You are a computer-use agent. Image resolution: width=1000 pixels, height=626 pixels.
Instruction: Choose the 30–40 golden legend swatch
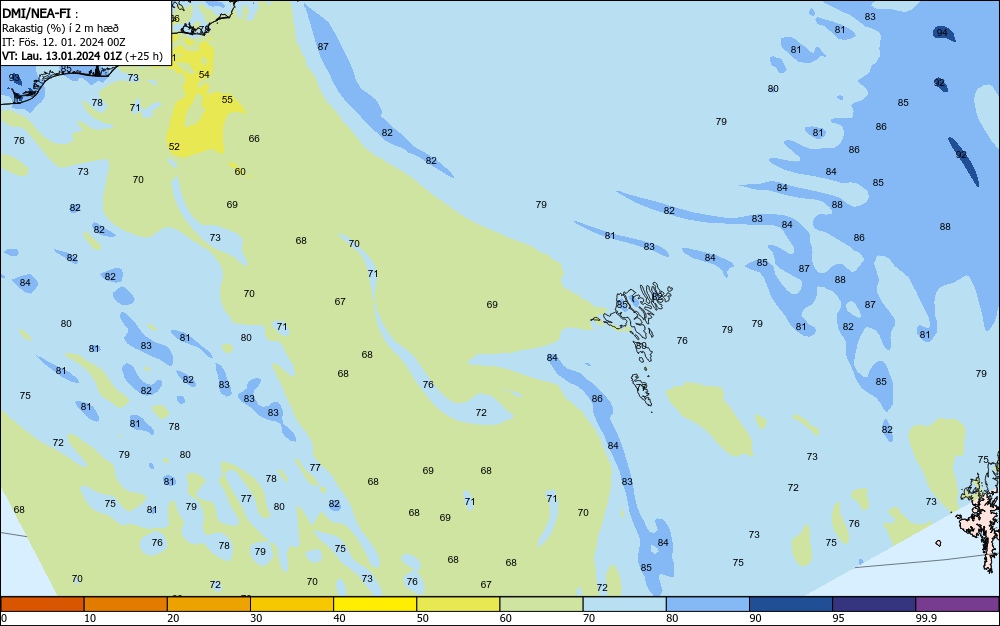[x=292, y=604]
